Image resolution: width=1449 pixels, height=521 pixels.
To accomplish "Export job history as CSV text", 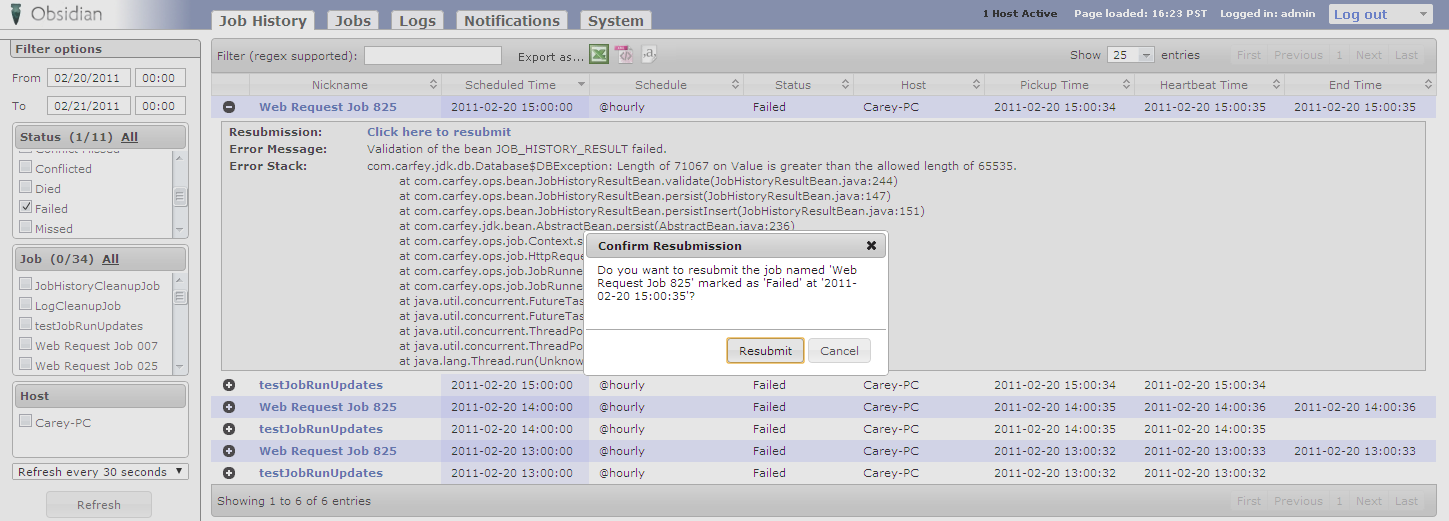I will (x=649, y=55).
